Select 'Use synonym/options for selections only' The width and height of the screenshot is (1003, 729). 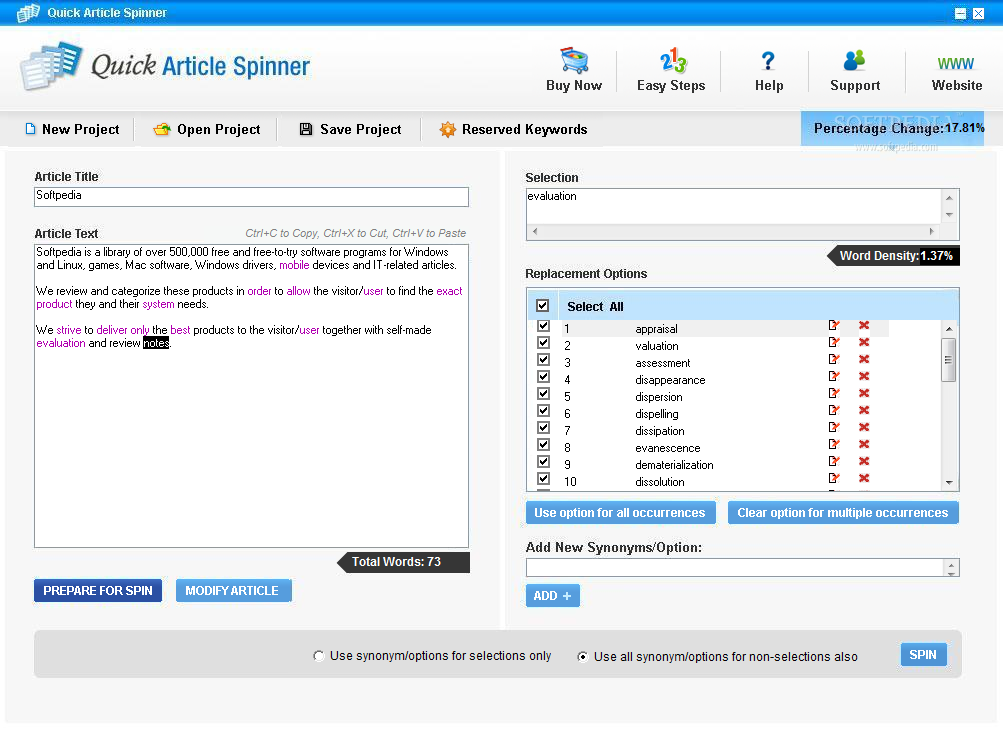[x=319, y=655]
